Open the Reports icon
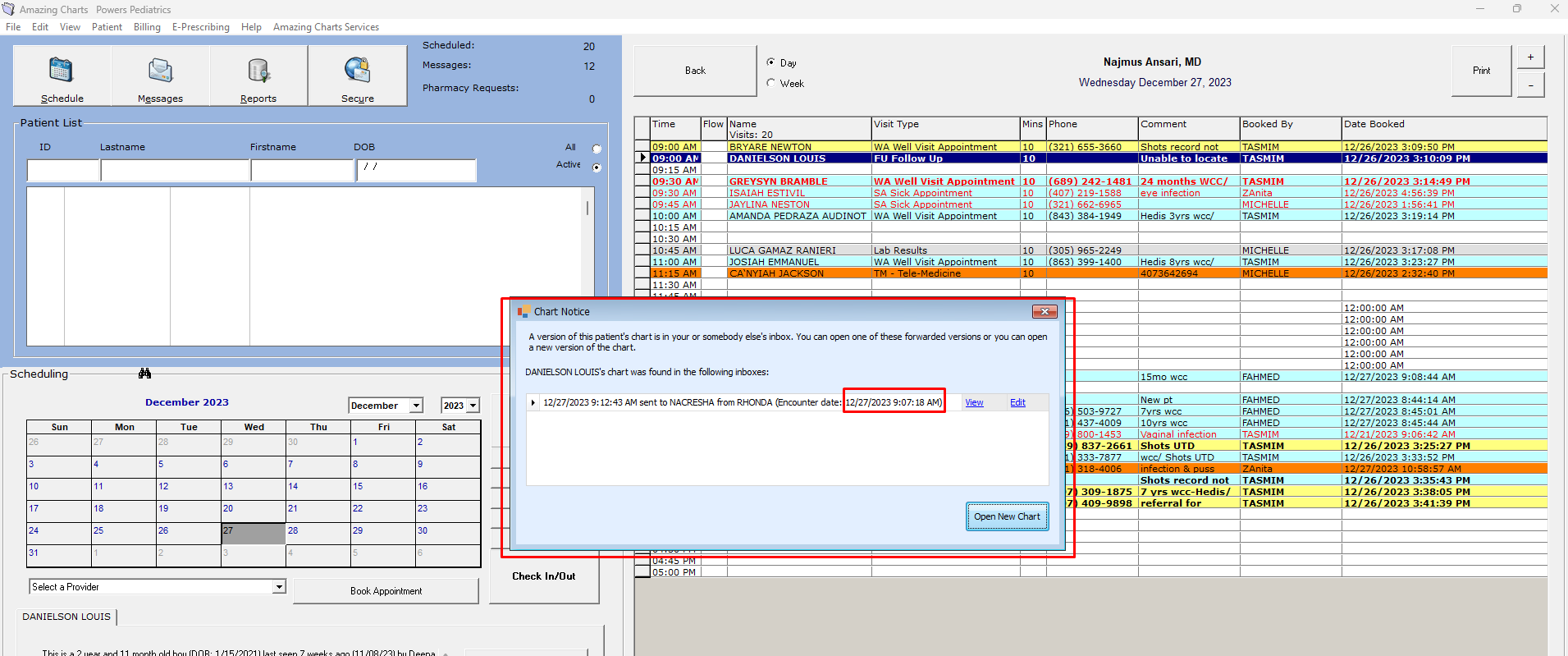1568x656 pixels. (x=258, y=71)
